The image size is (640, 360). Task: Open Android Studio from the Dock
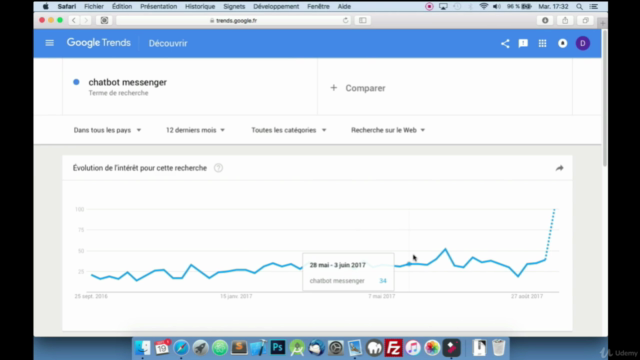(297, 348)
